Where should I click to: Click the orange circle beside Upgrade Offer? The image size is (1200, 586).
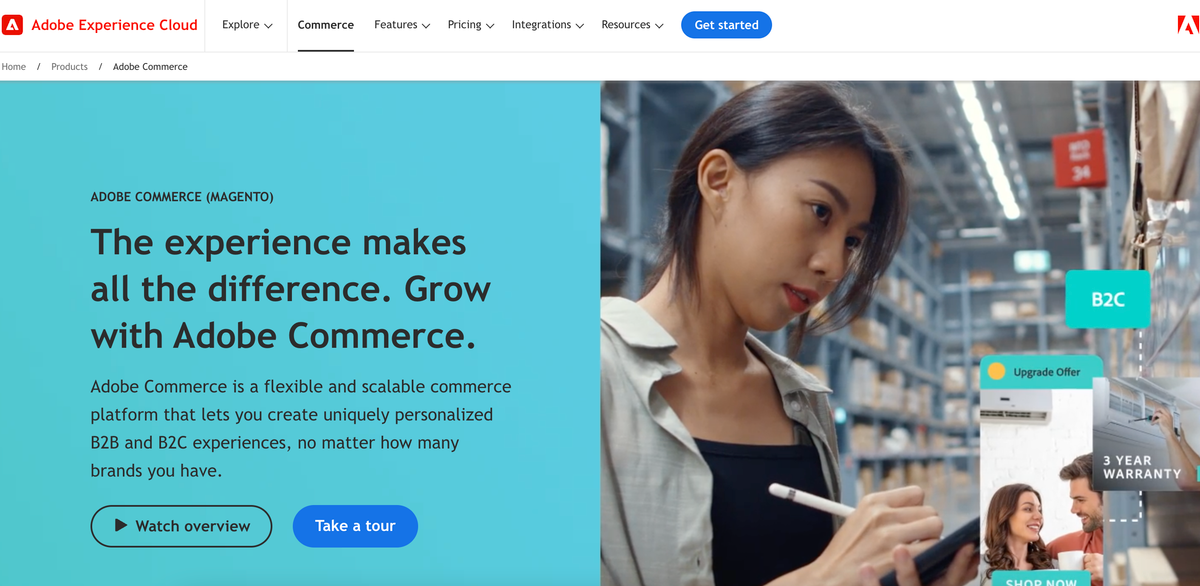tap(996, 372)
